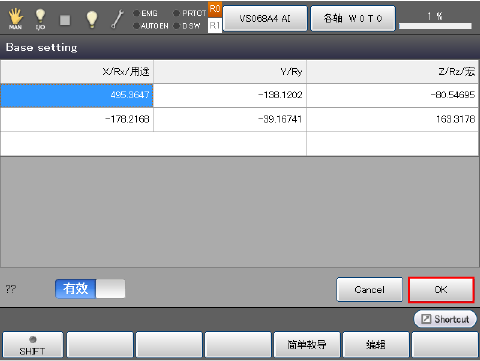Open the VS068A4 robot selection button
Image resolution: width=480 pixels, height=361 pixels.
pos(265,18)
